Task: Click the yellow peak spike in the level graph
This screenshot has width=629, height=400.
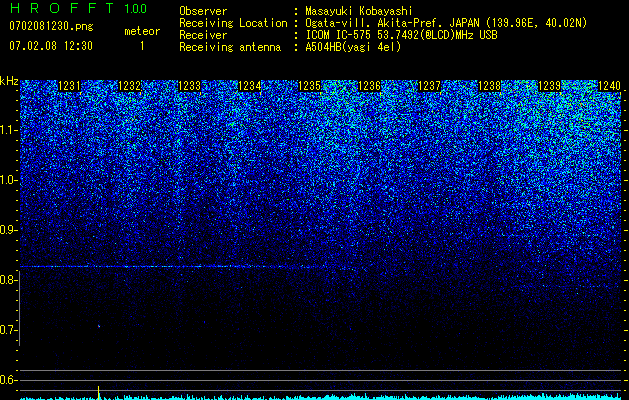Action: (x=98, y=392)
